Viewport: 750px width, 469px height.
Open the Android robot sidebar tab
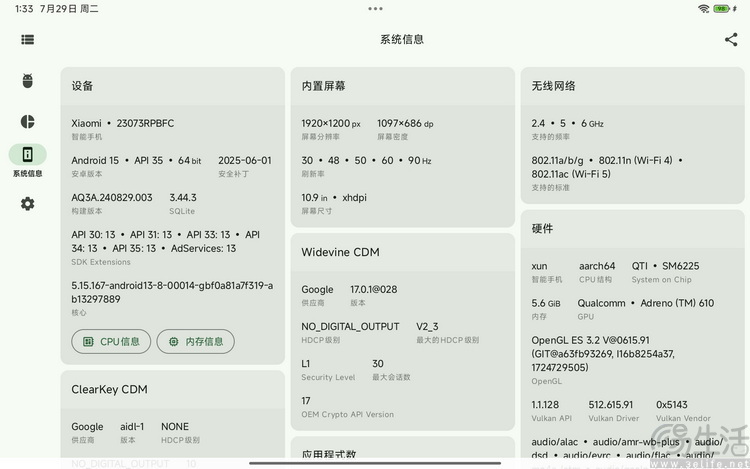28,81
